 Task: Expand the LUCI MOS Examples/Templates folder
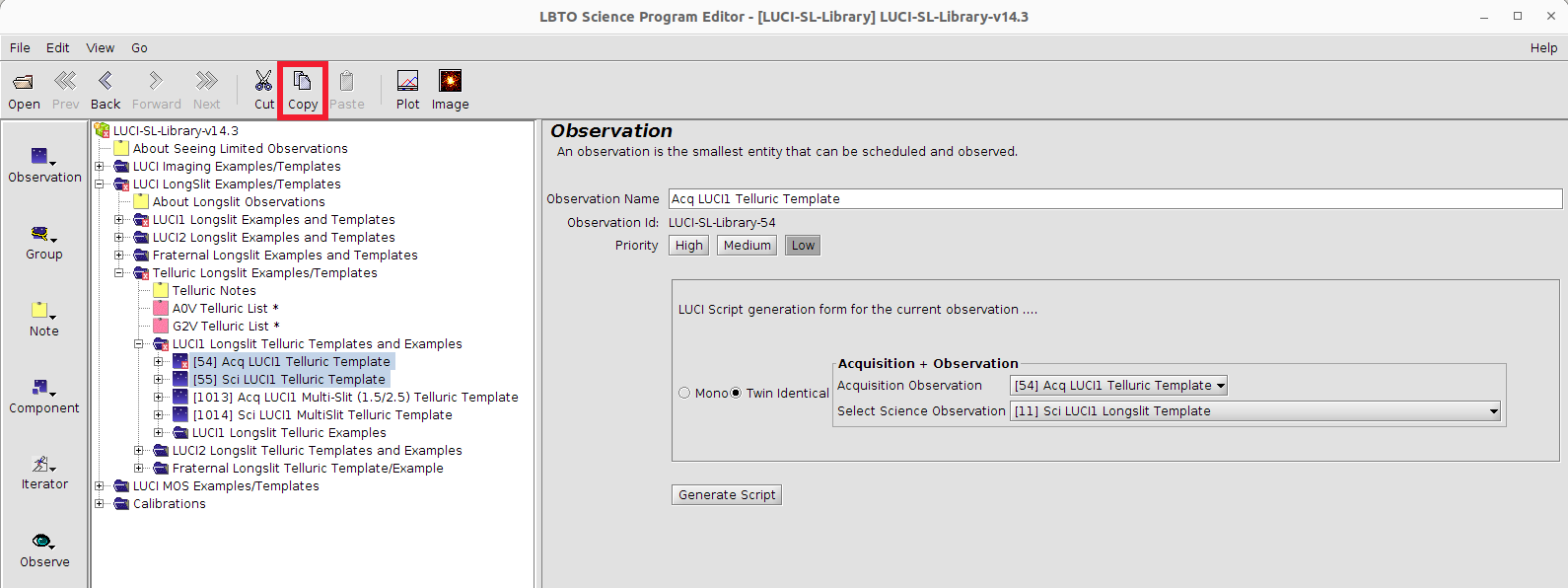click(x=100, y=486)
